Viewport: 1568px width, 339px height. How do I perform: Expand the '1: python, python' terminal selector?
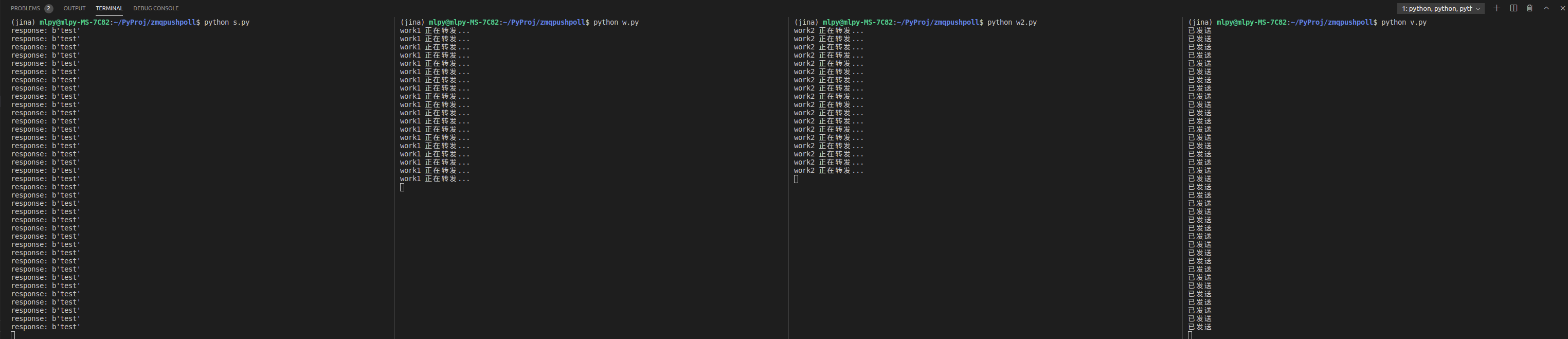click(1440, 9)
